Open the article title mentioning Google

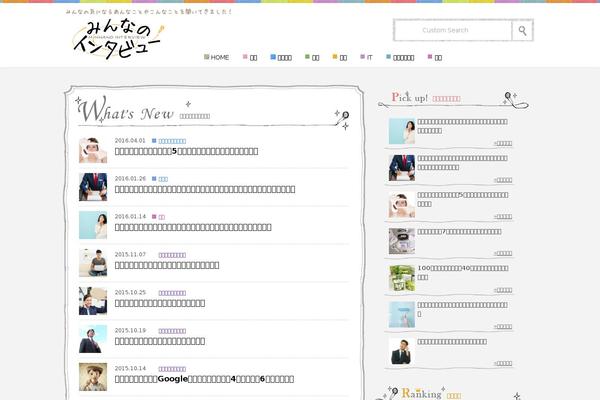point(204,379)
